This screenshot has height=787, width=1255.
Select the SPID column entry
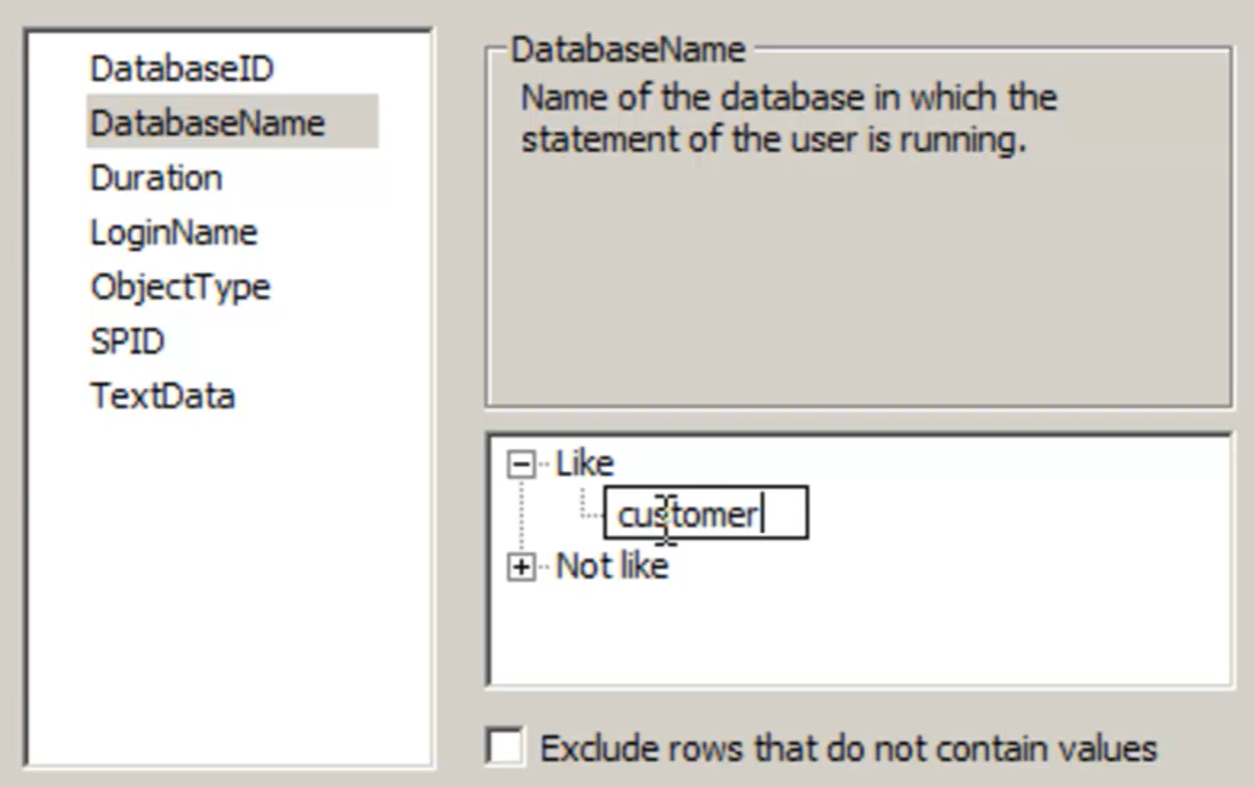tap(127, 342)
